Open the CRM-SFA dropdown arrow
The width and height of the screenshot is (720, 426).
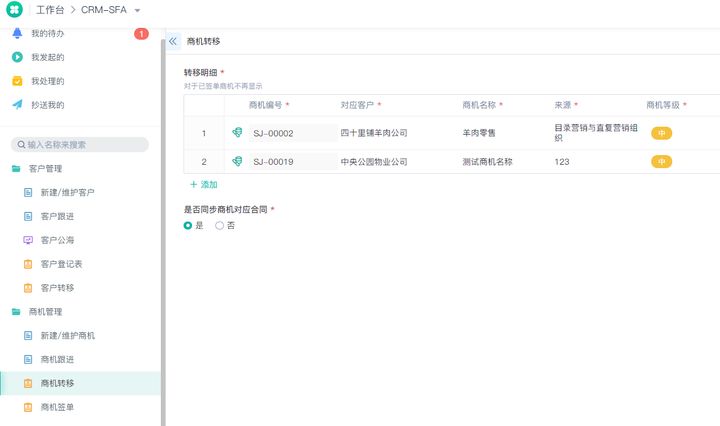(x=137, y=10)
